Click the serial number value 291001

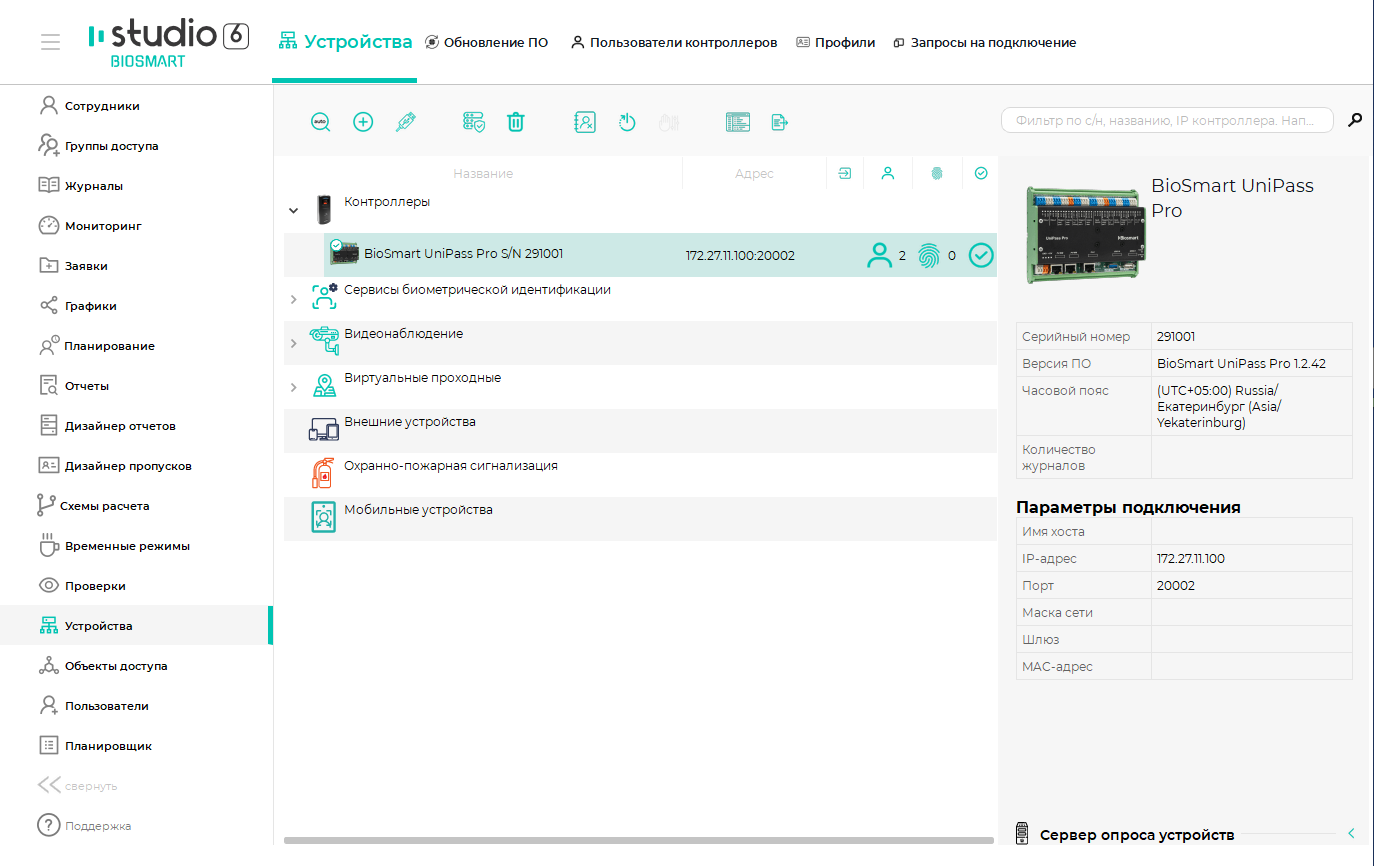click(1175, 336)
